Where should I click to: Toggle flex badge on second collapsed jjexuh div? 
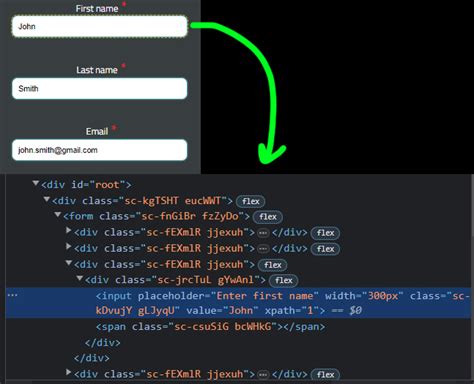pos(325,249)
